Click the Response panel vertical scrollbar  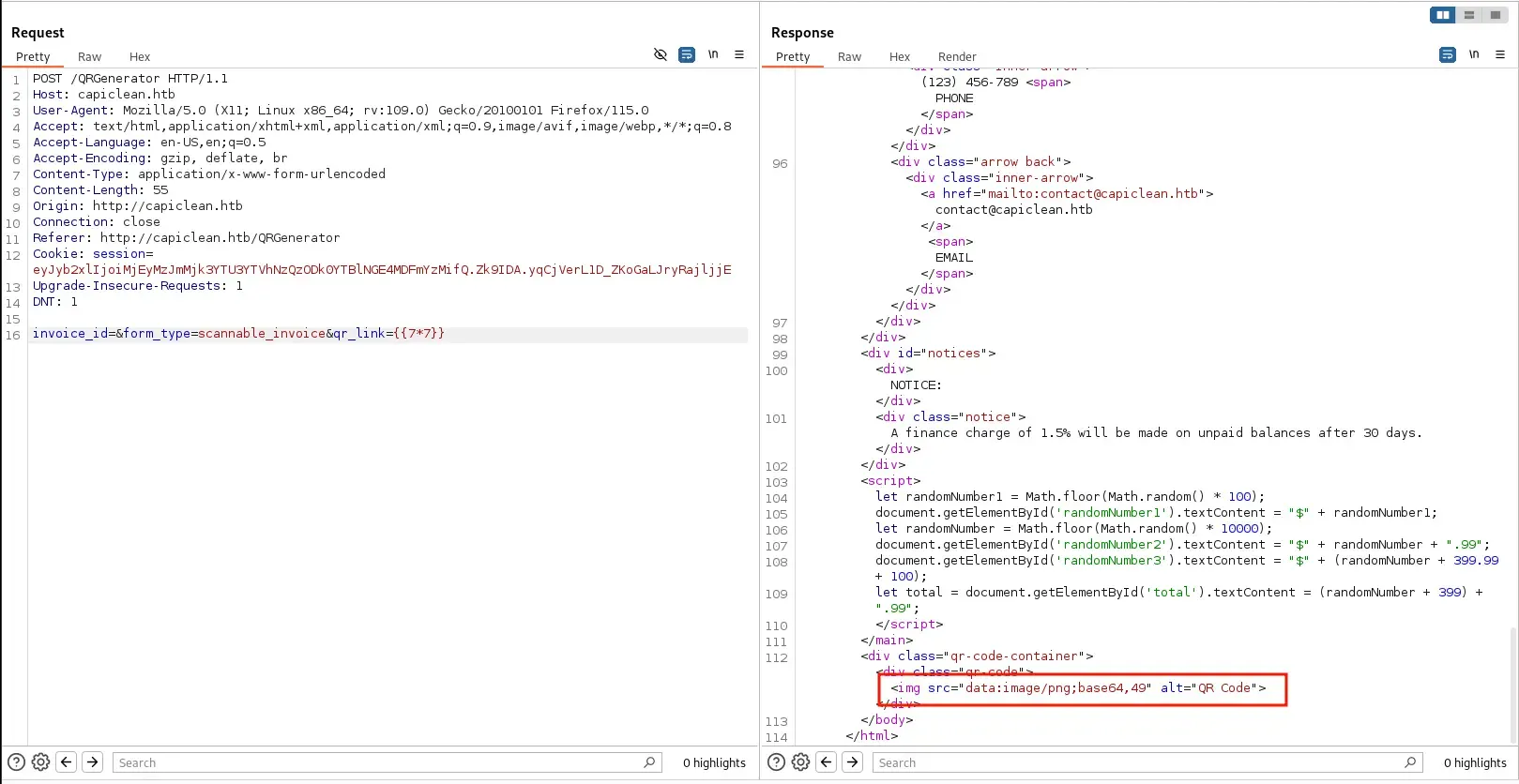(x=1513, y=685)
